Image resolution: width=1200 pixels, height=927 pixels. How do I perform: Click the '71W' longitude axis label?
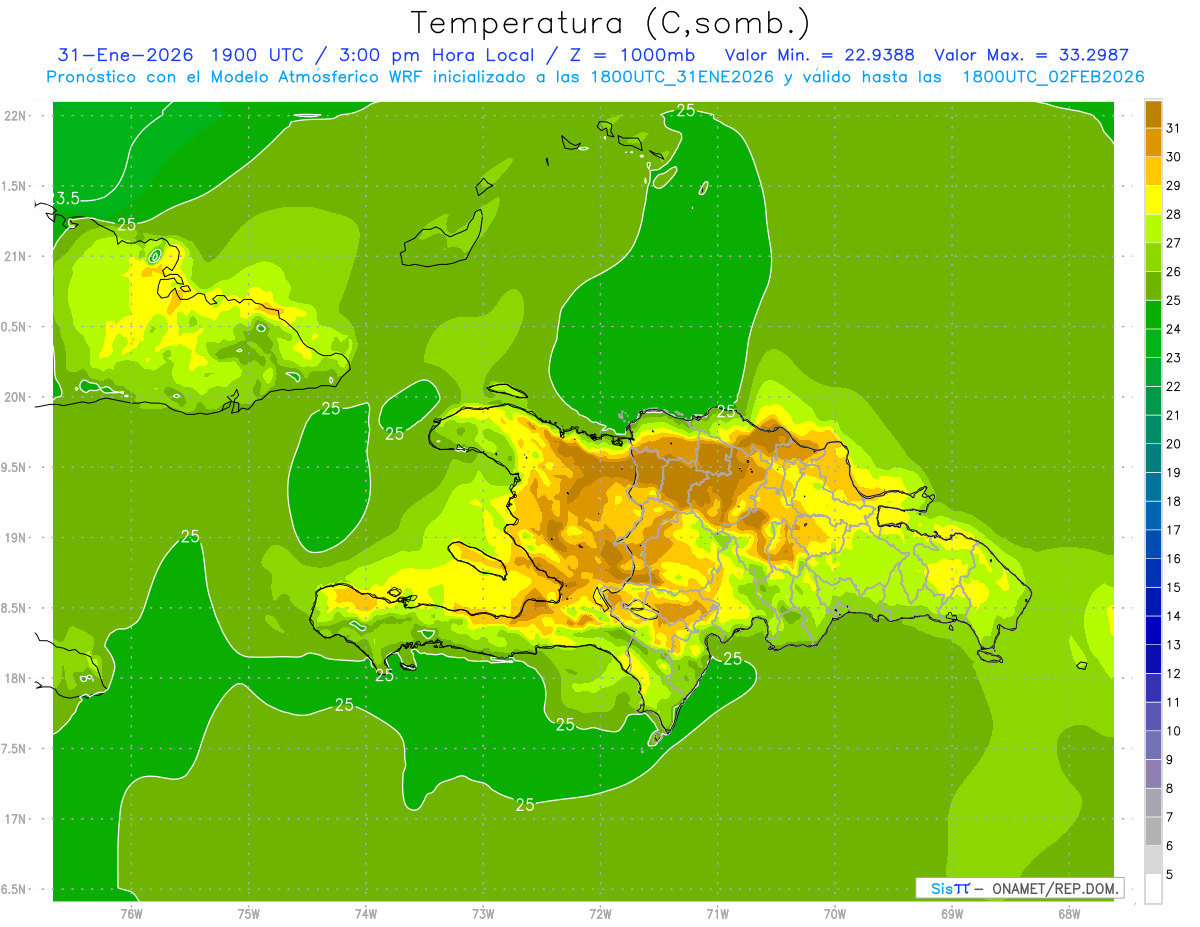point(717,914)
